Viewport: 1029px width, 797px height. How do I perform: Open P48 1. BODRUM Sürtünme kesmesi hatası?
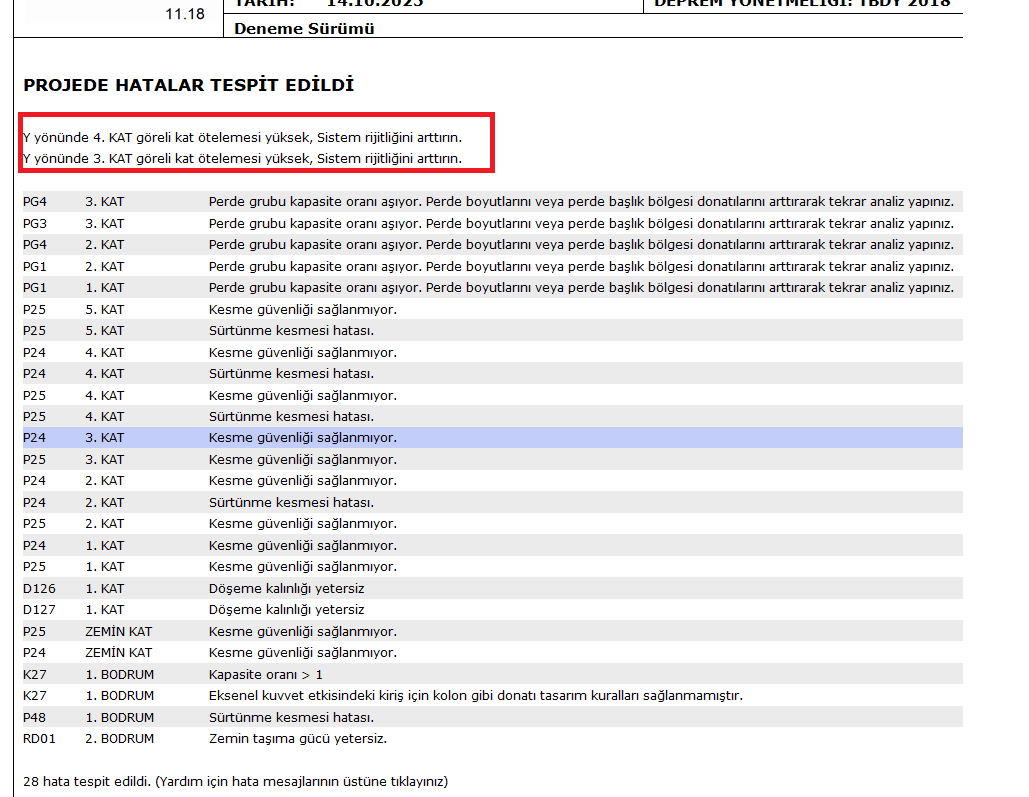click(x=291, y=718)
